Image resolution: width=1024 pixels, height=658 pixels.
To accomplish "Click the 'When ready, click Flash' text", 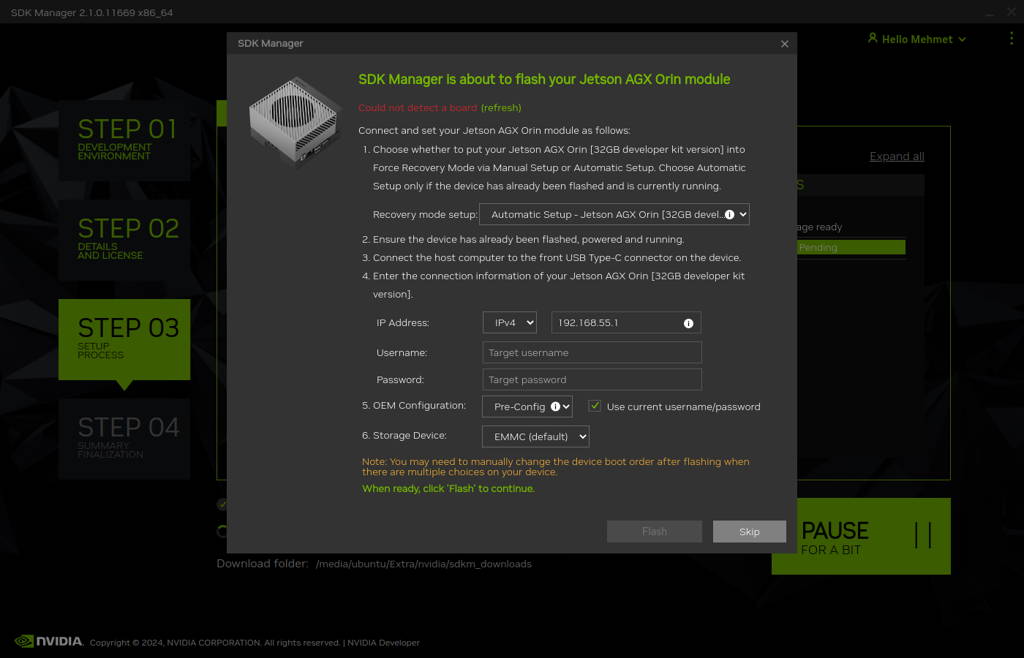I will (x=448, y=488).
